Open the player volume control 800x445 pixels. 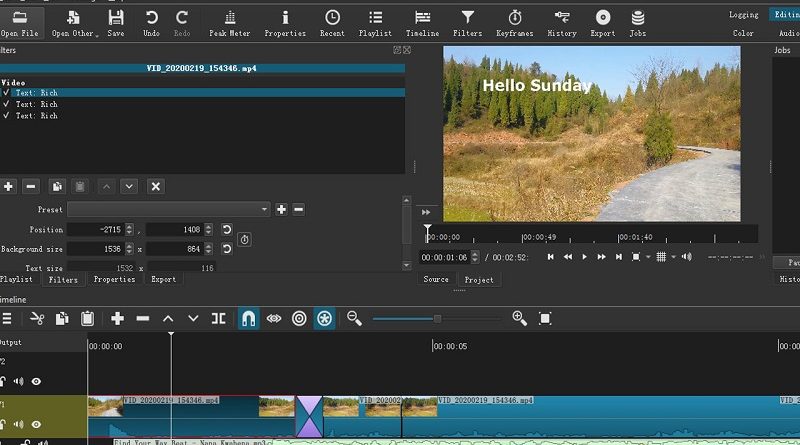point(686,257)
